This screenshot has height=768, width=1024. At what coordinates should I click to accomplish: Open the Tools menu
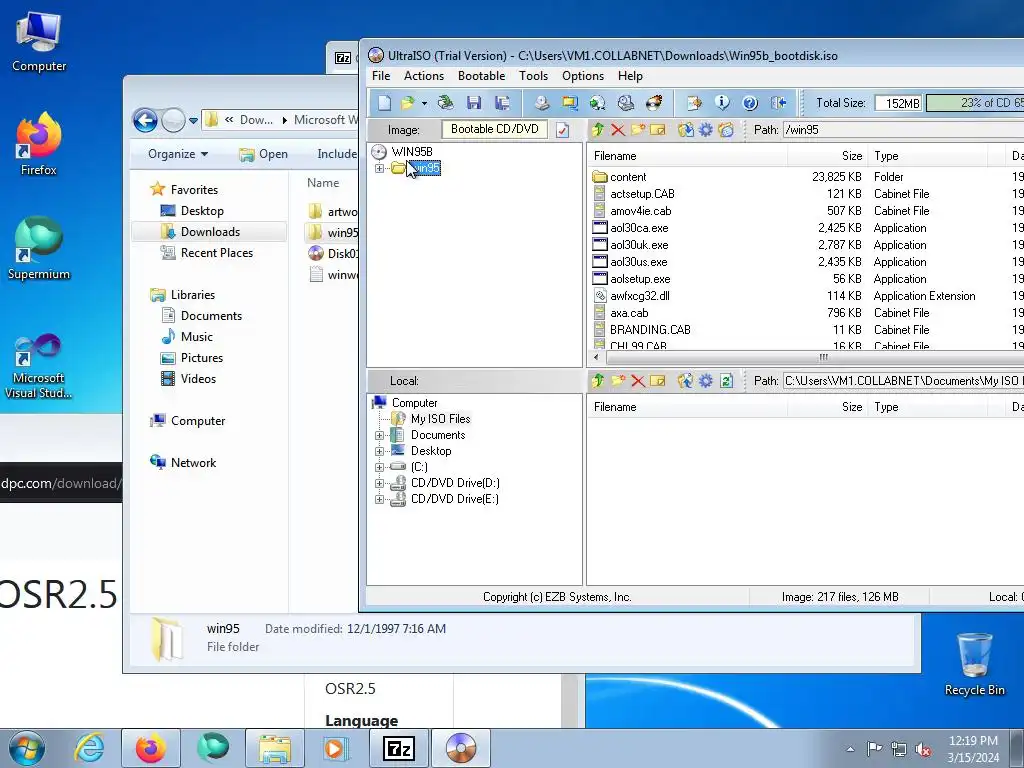click(534, 76)
